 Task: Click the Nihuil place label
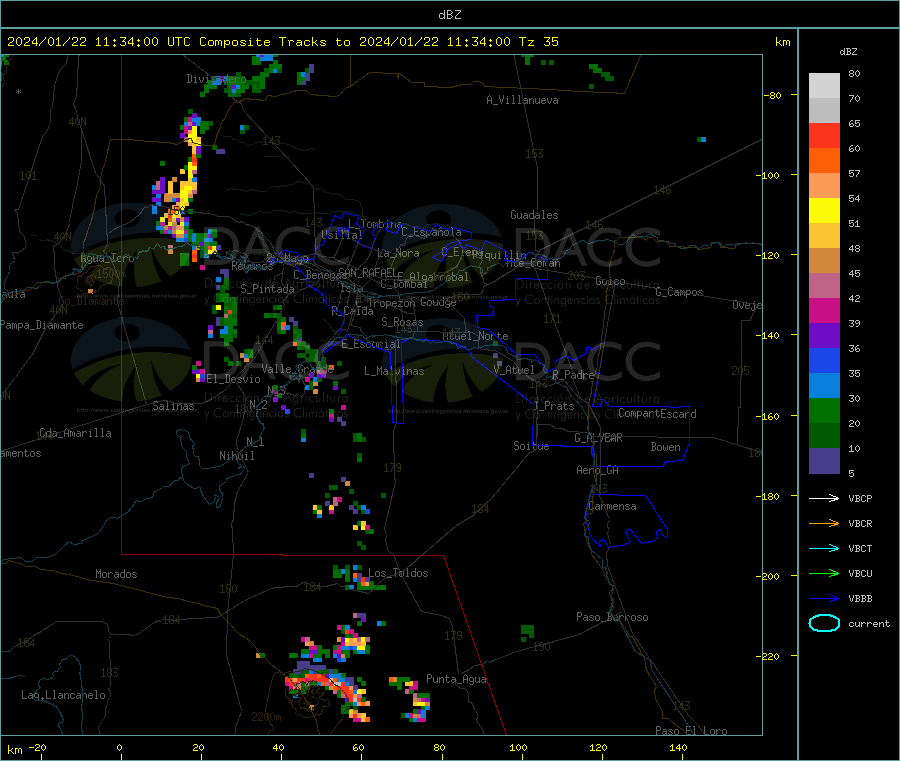coord(236,456)
